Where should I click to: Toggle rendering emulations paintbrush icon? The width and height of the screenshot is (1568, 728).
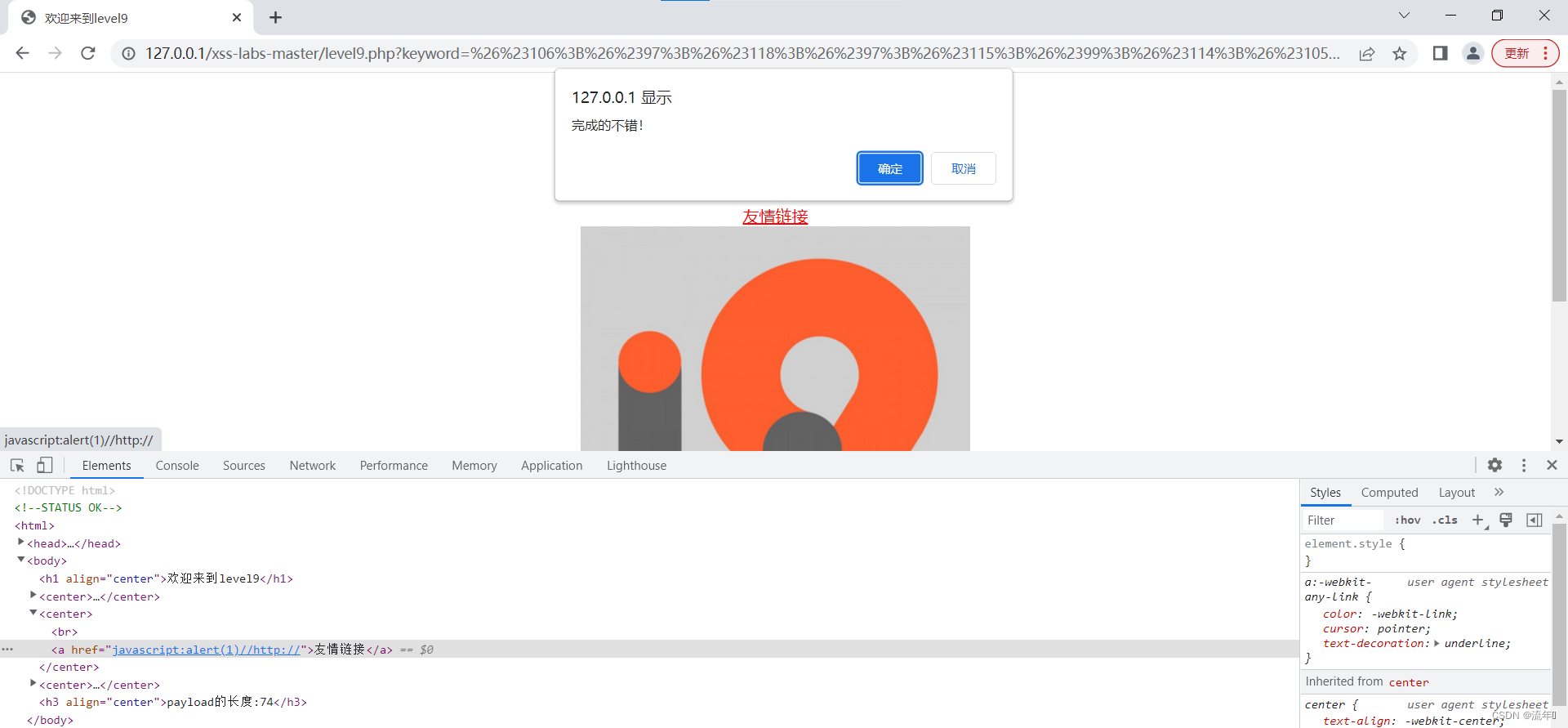pos(1506,520)
